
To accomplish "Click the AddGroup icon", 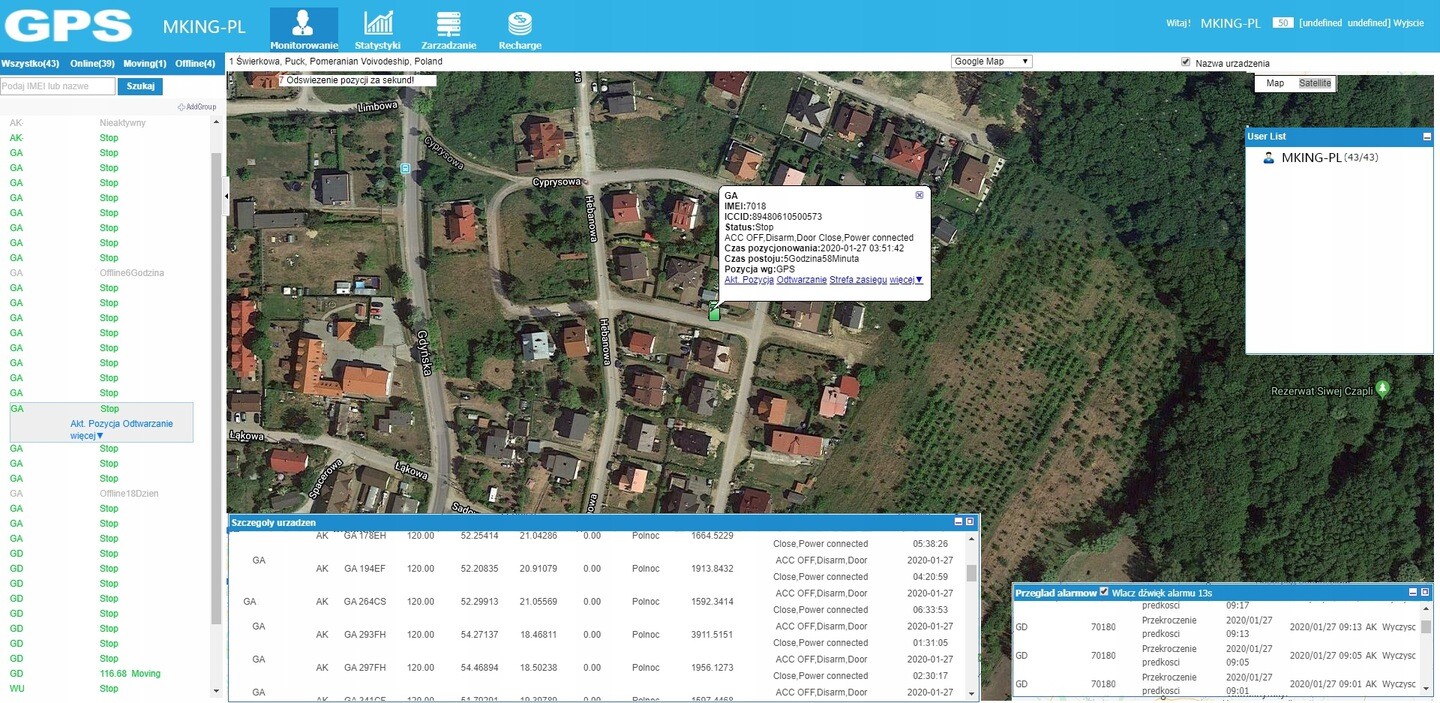I will [x=181, y=107].
